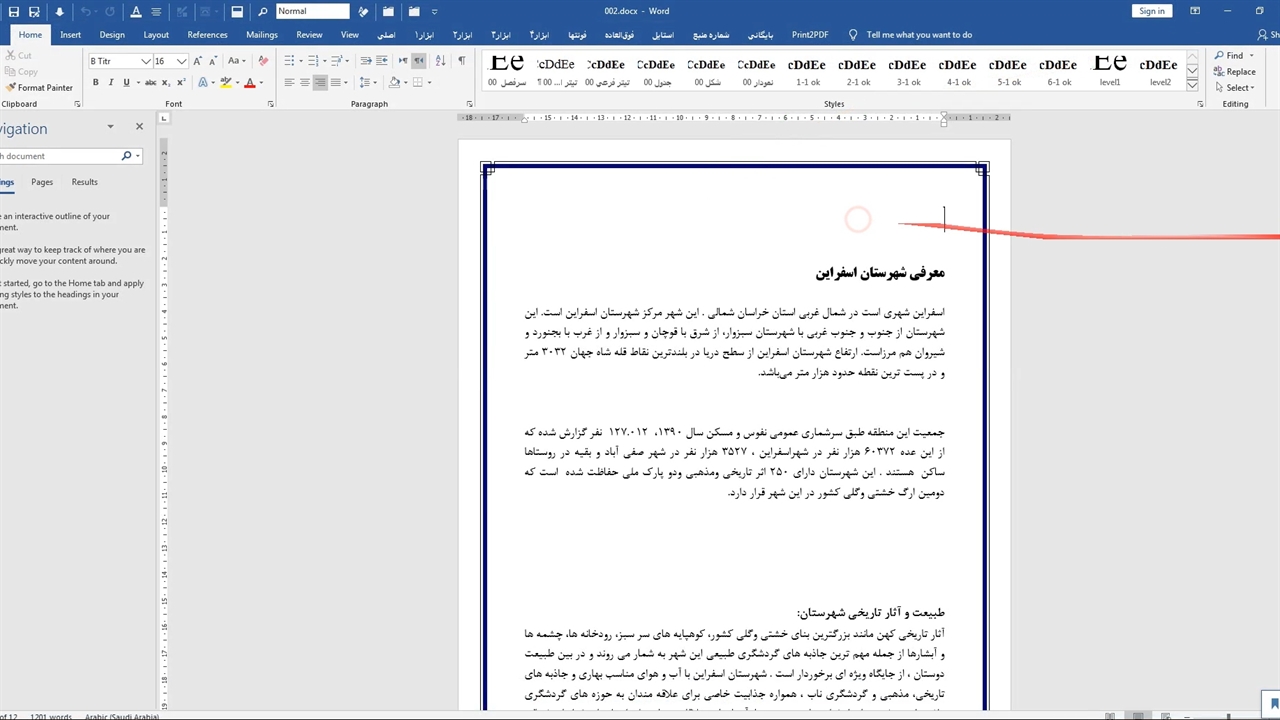Click the Increase Indent icon
Image resolution: width=1280 pixels, height=720 pixels.
point(381,61)
